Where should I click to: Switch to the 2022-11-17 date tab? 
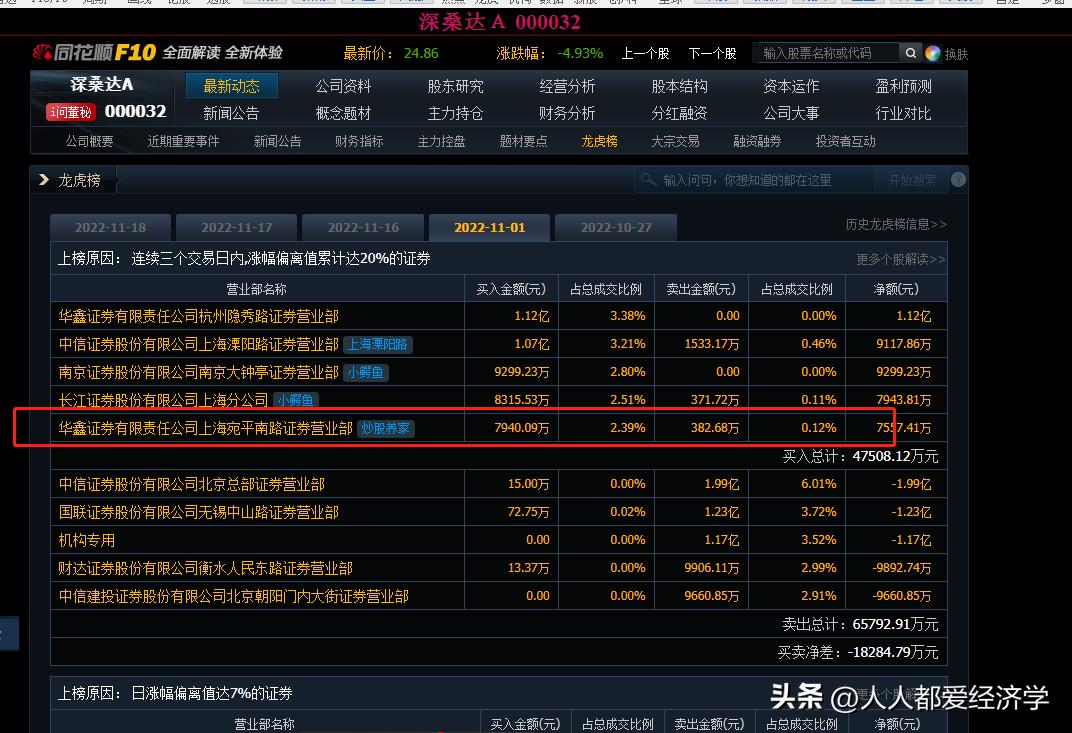237,228
